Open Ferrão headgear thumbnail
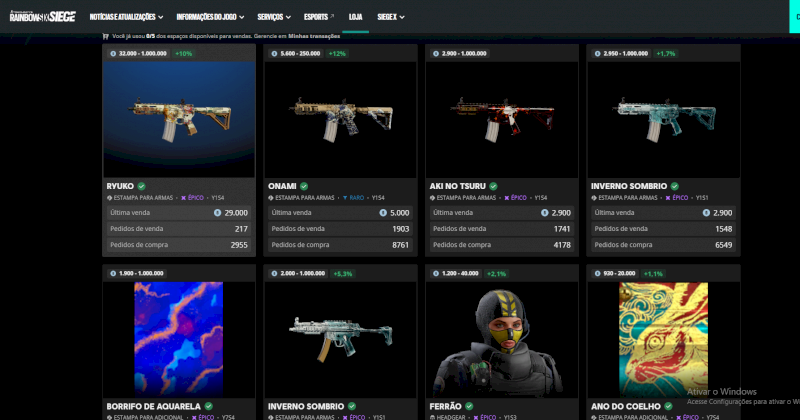Image resolution: width=800 pixels, height=420 pixels. coord(502,339)
